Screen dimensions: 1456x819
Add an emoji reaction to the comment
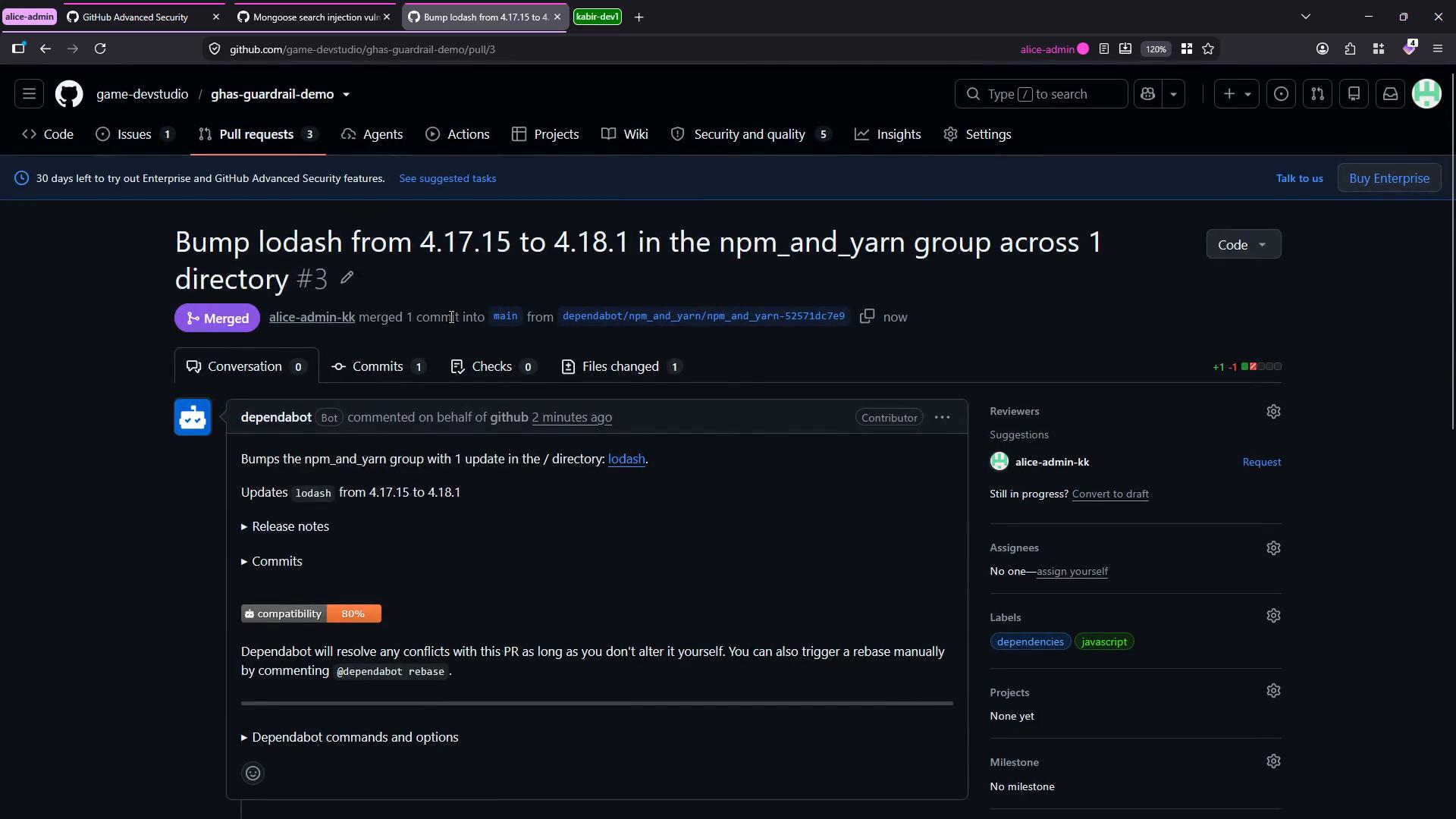tap(253, 773)
